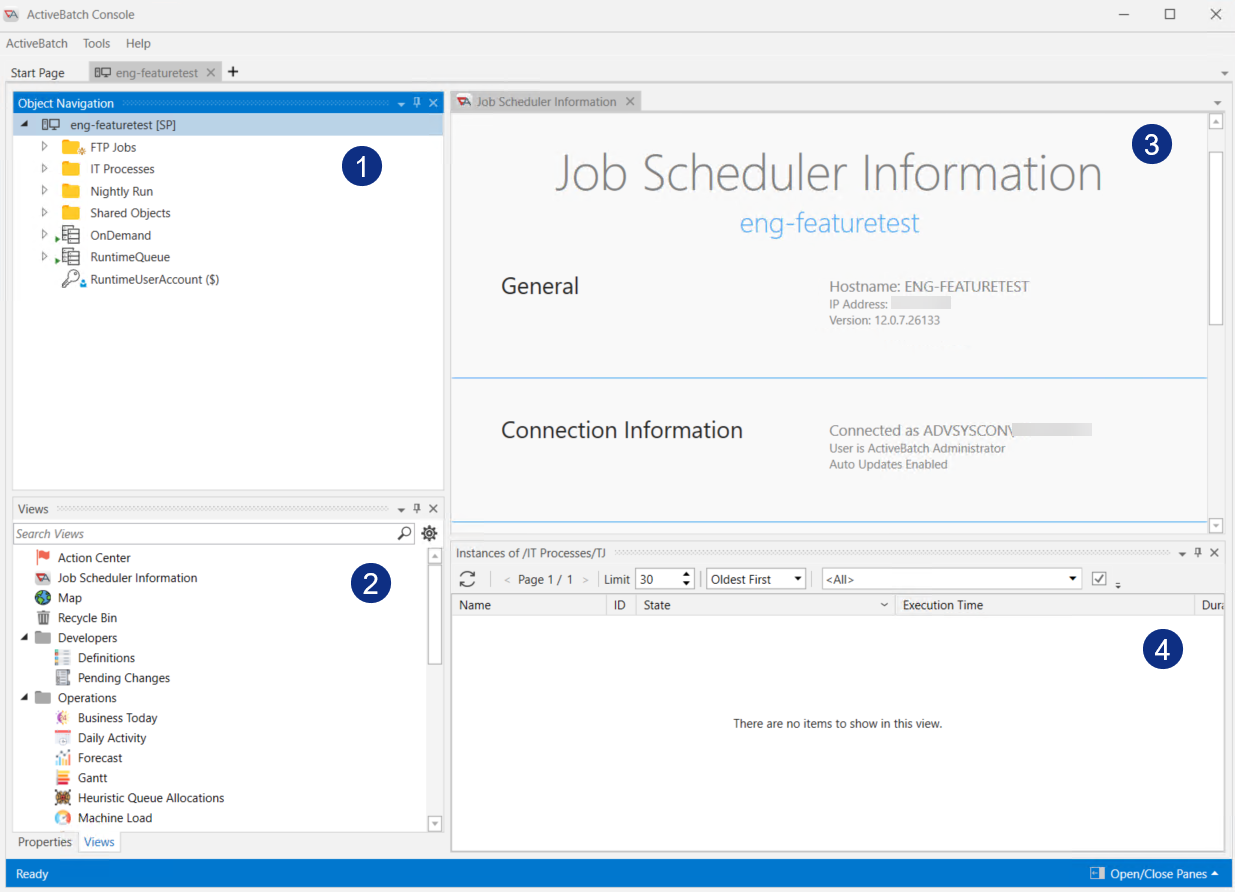
Task: Open the Views panel settings gear
Action: coord(428,533)
